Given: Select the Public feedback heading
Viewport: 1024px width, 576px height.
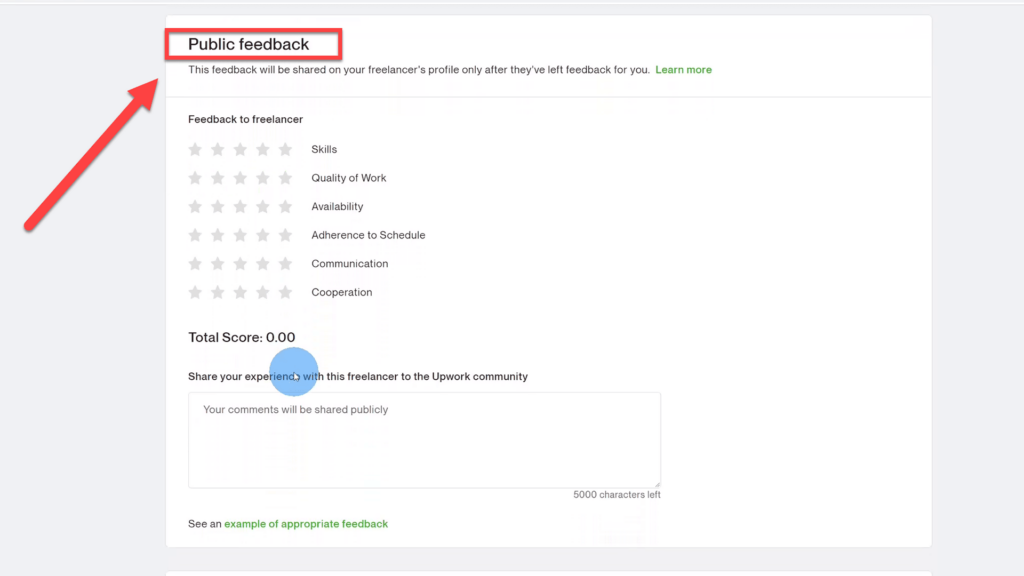Looking at the screenshot, I should point(249,44).
